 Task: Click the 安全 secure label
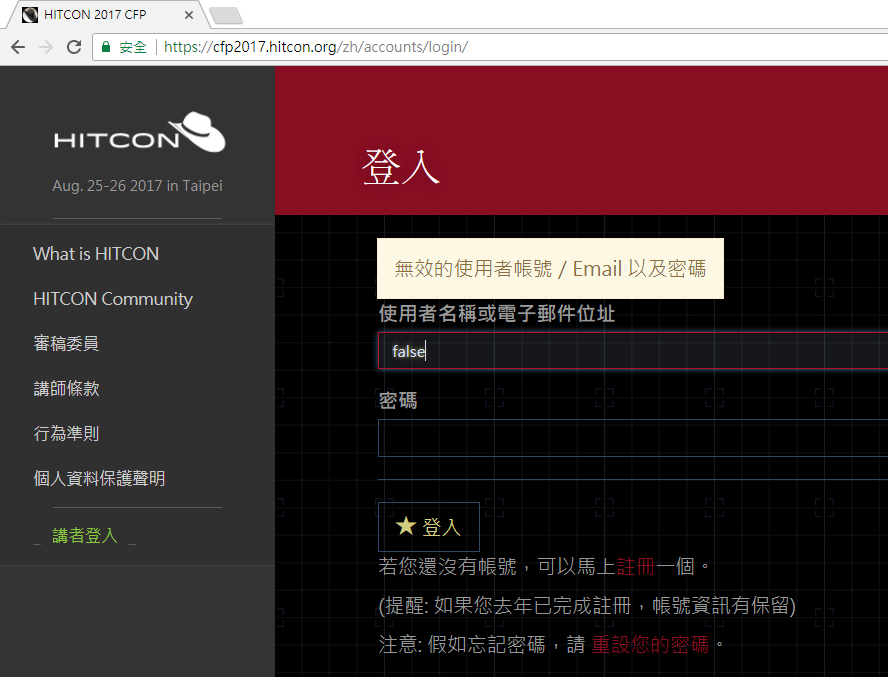coord(133,47)
